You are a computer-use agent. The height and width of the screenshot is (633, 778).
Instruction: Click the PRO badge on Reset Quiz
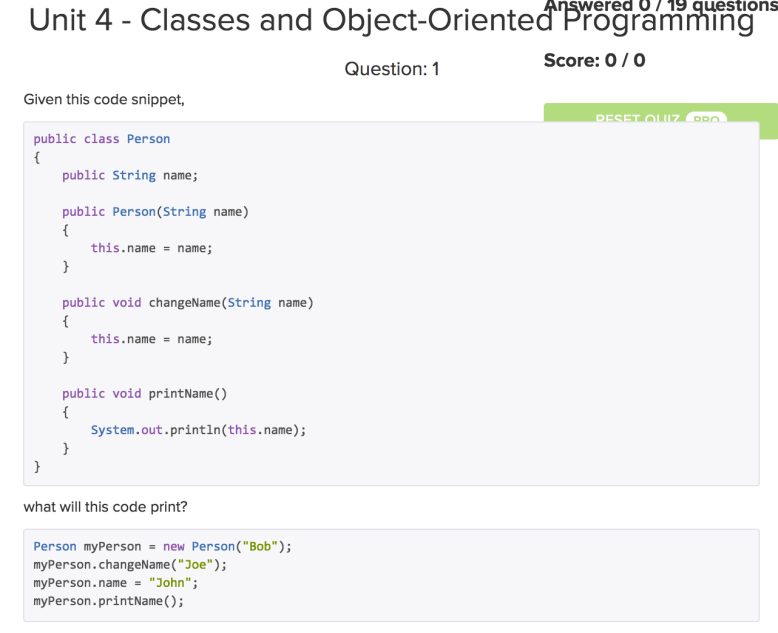pos(707,119)
